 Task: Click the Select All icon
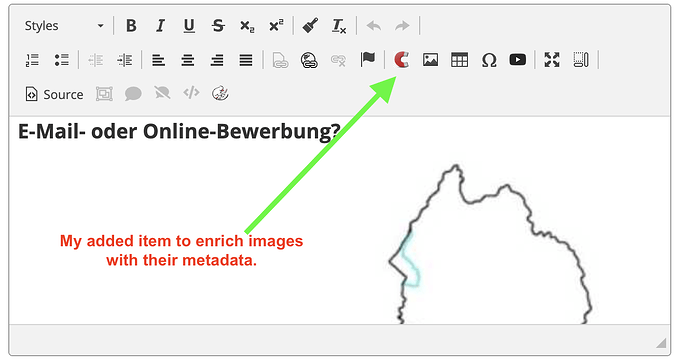(x=104, y=94)
